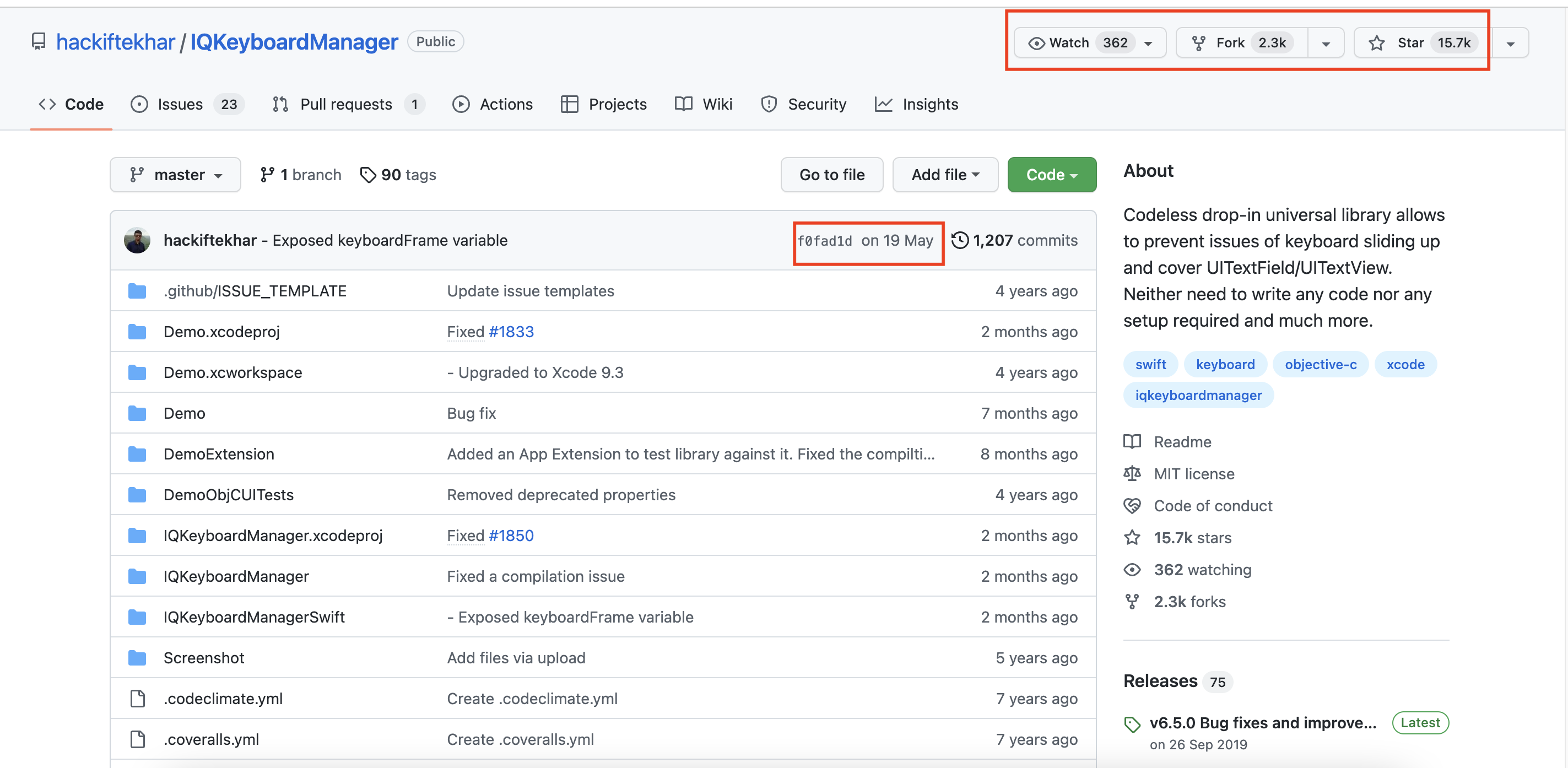
Task: Click the IQKeyboardManagerSwift folder icon
Action: (x=137, y=617)
